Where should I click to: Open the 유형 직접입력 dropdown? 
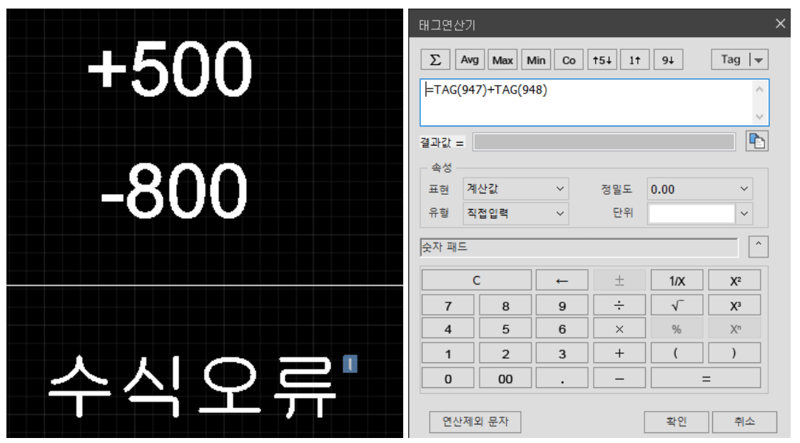point(516,213)
